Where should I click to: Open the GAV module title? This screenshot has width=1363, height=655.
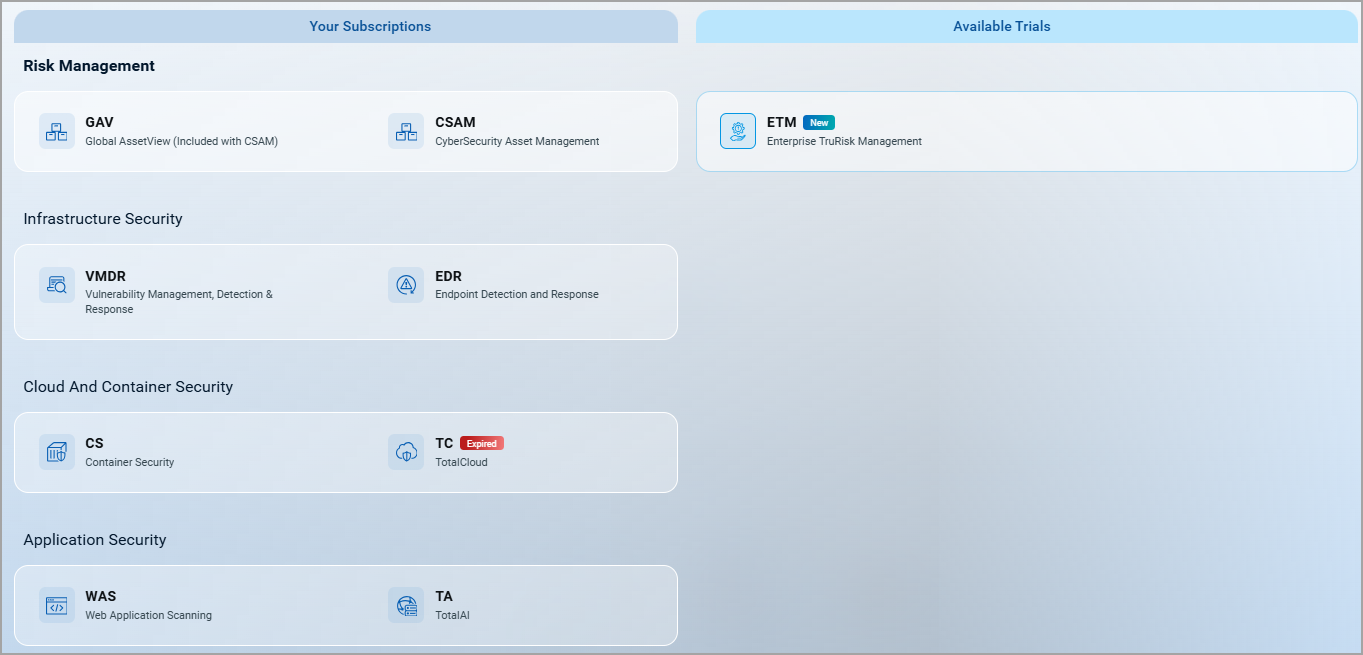(99, 122)
